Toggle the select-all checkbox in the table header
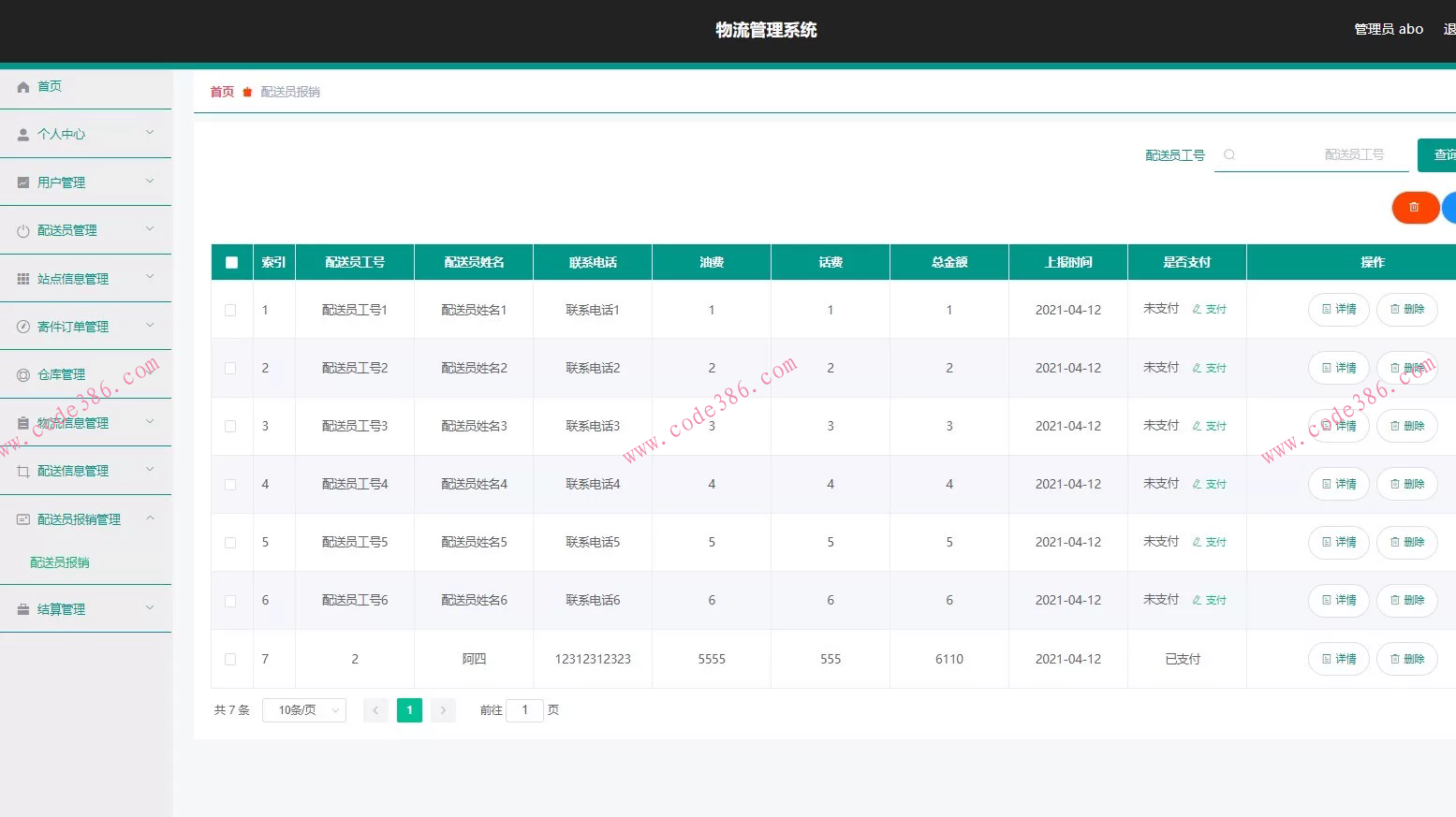This screenshot has height=817, width=1456. pos(231,263)
